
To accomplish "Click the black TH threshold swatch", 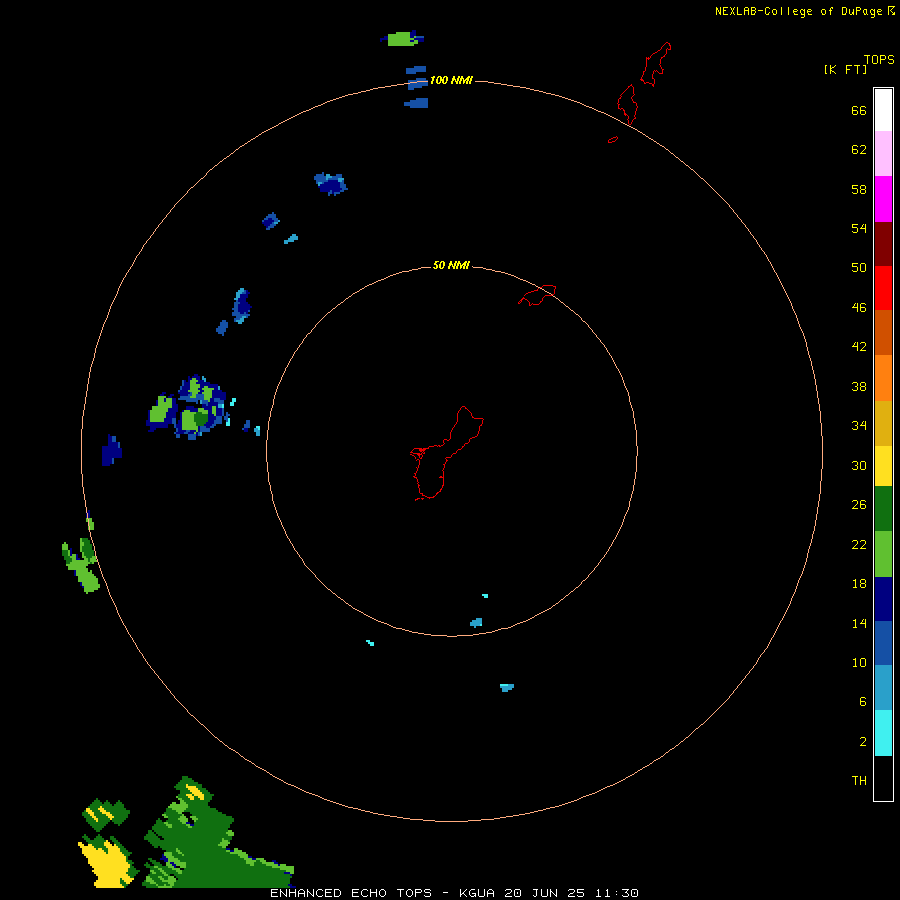I will pyautogui.click(x=883, y=778).
